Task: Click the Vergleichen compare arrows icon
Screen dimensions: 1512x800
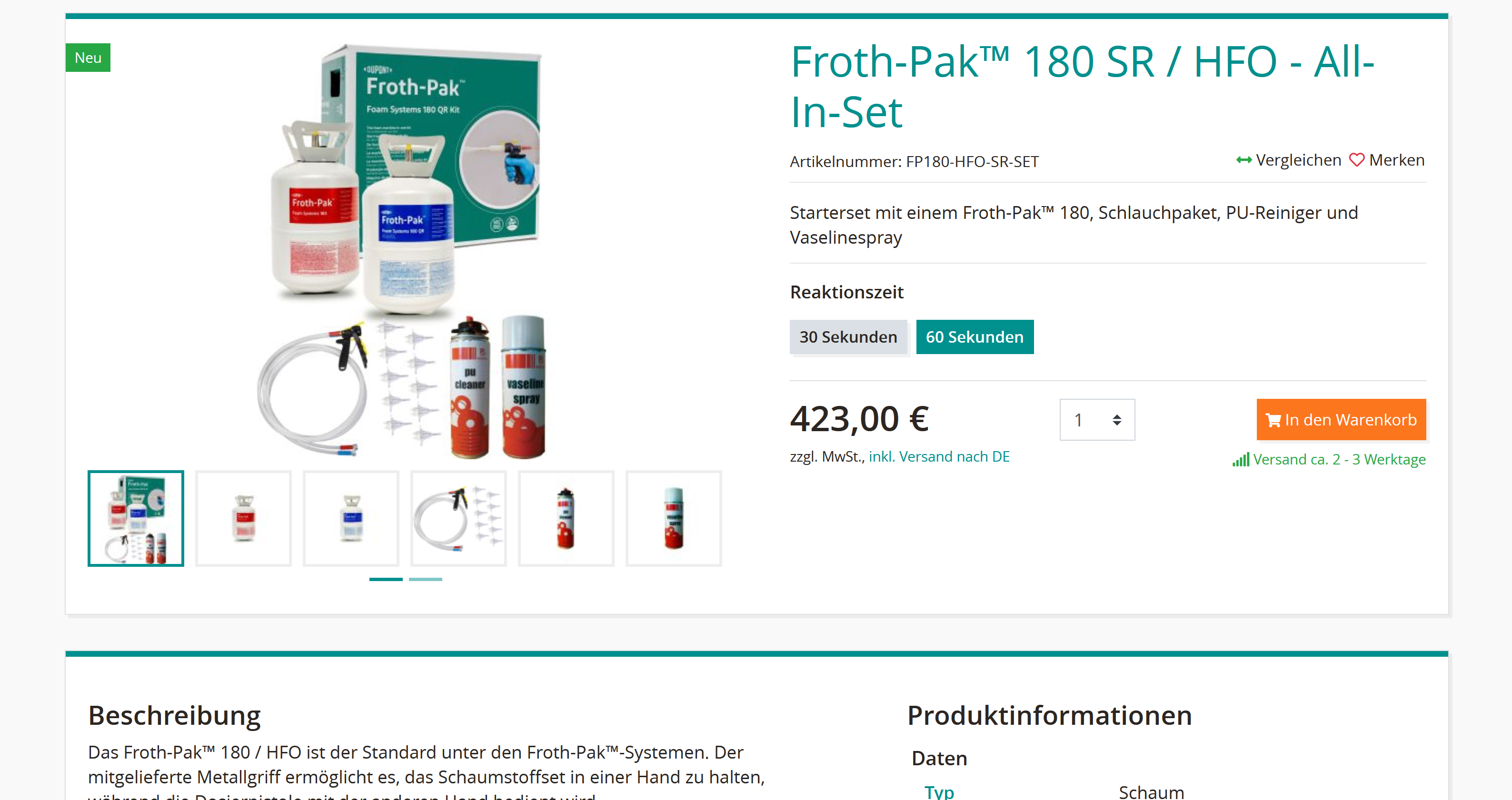Action: pos(1243,160)
